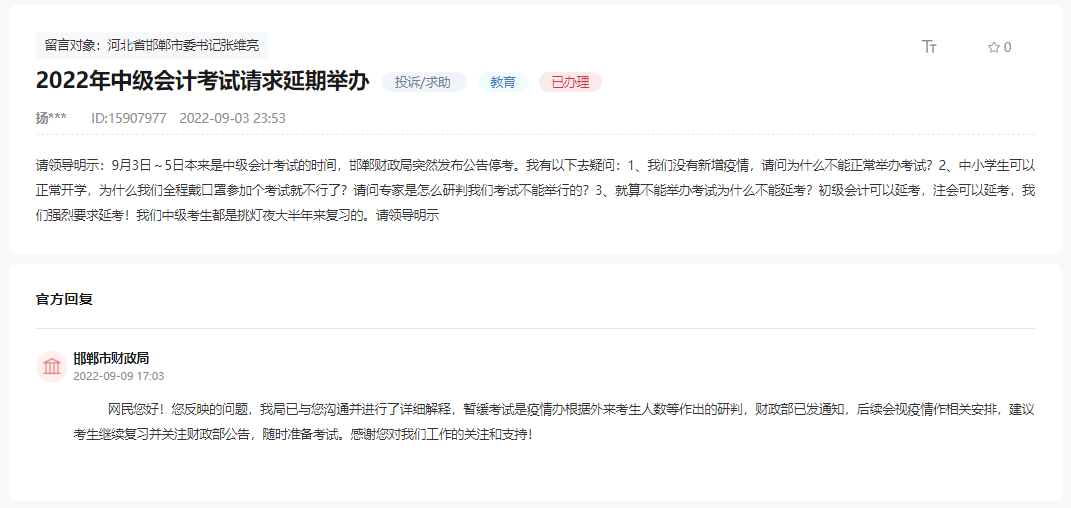Click the star favorite icon

pyautogui.click(x=994, y=47)
